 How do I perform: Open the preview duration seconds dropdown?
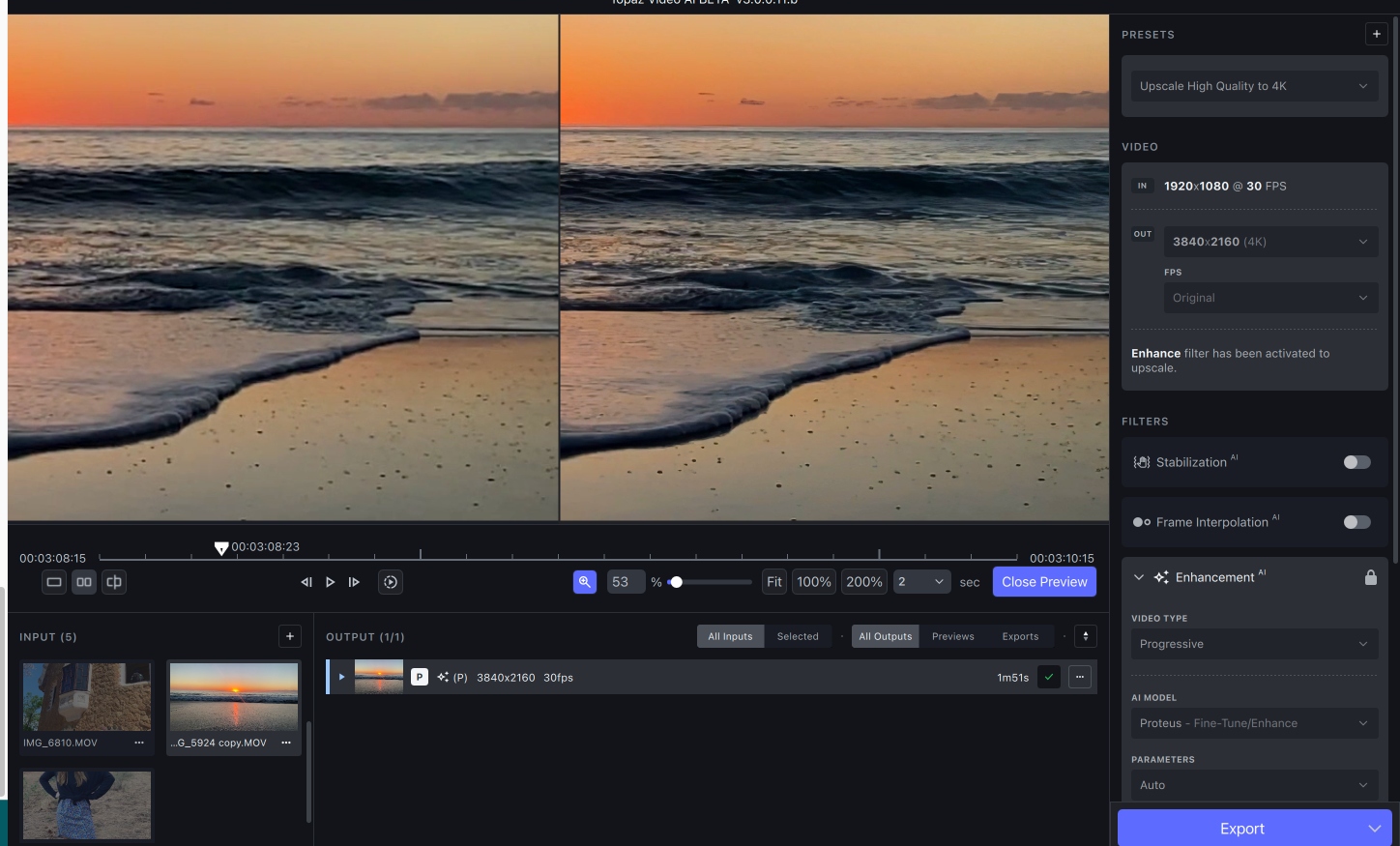921,582
